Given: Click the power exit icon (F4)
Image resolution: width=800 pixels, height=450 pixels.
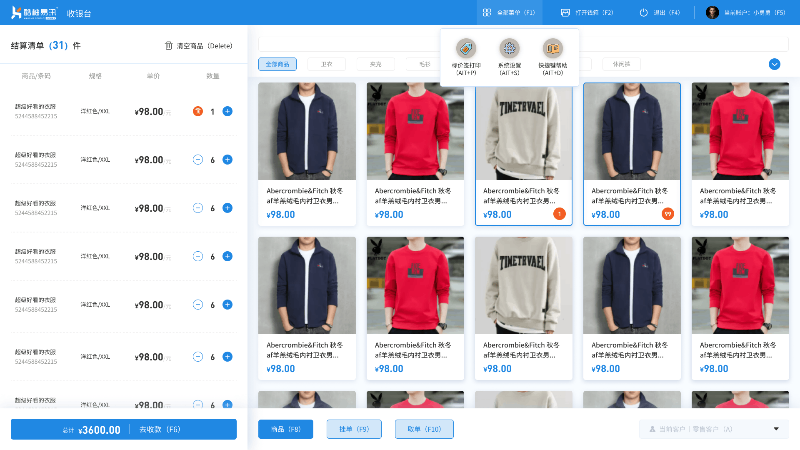Looking at the screenshot, I should (x=643, y=13).
